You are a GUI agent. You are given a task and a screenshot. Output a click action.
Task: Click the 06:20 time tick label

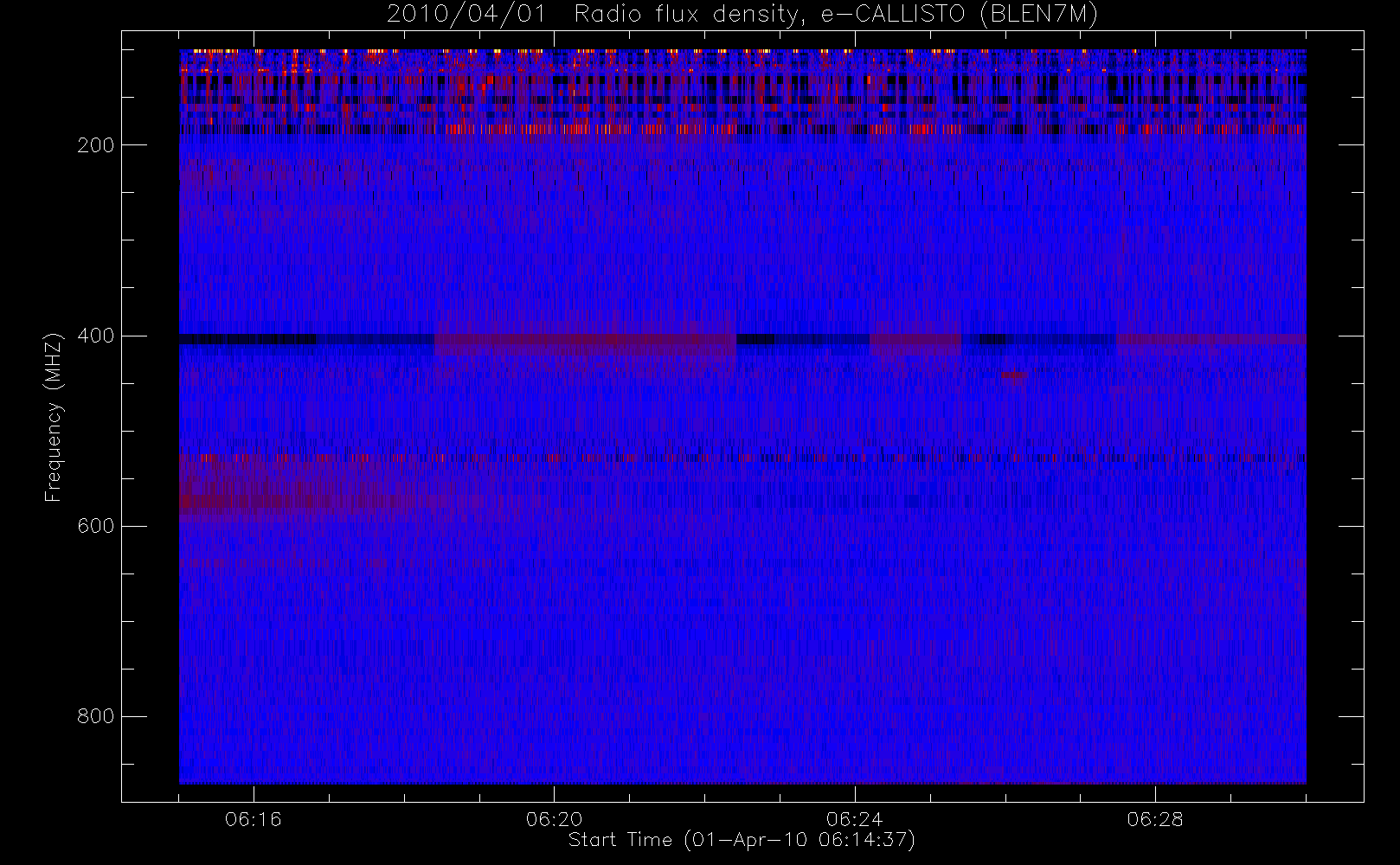click(x=554, y=819)
